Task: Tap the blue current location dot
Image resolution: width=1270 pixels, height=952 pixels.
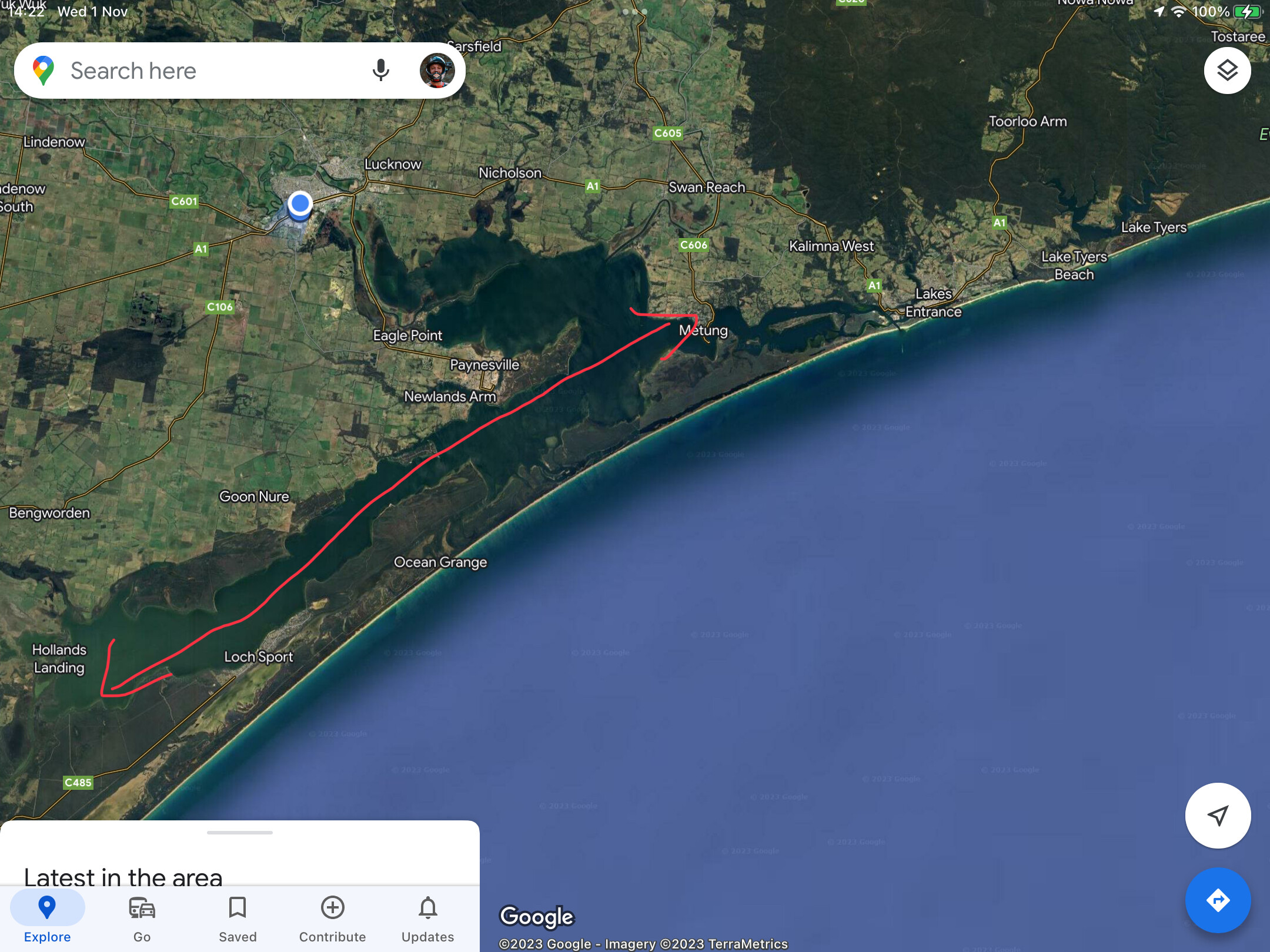Action: click(300, 205)
